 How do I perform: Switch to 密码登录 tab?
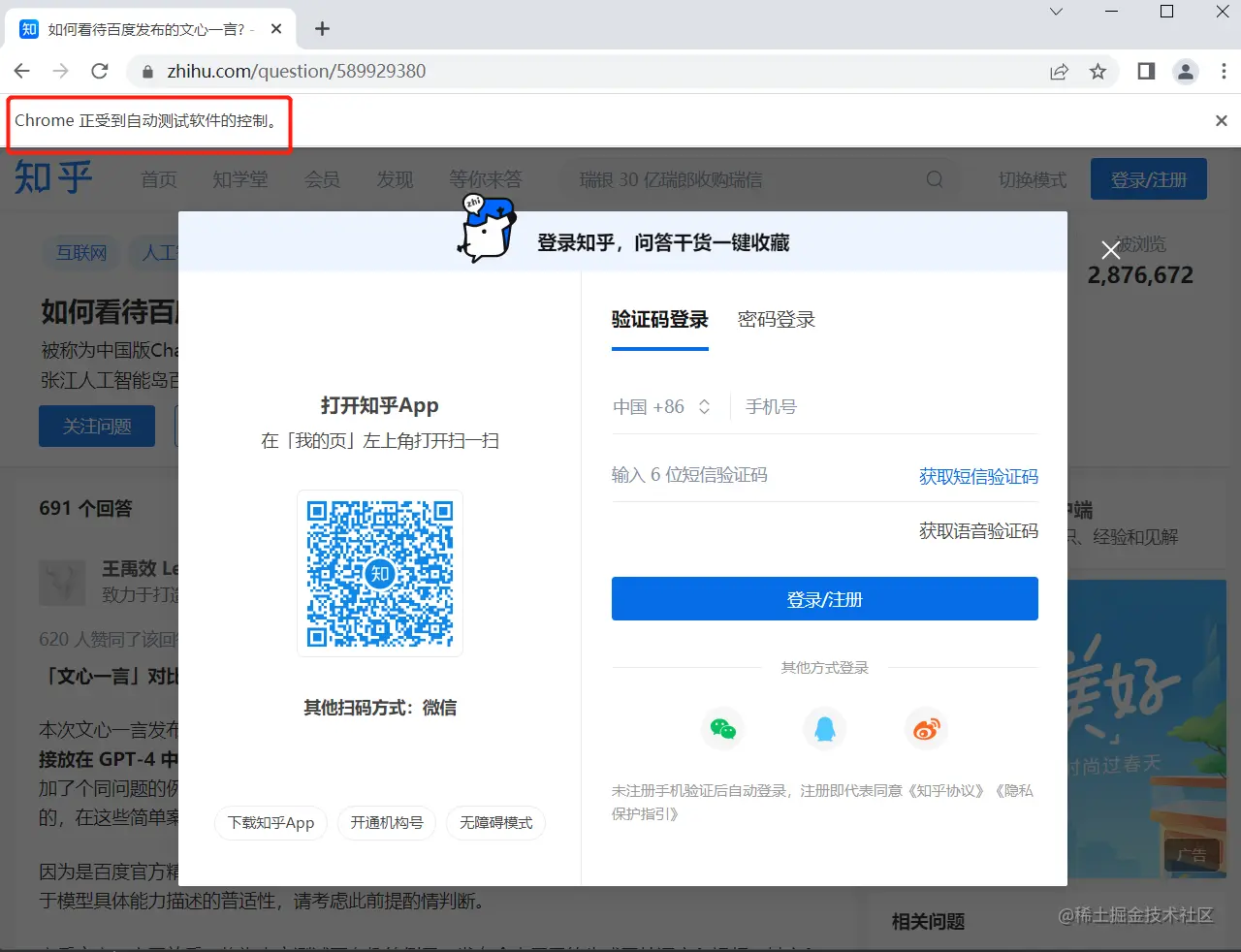[x=777, y=320]
